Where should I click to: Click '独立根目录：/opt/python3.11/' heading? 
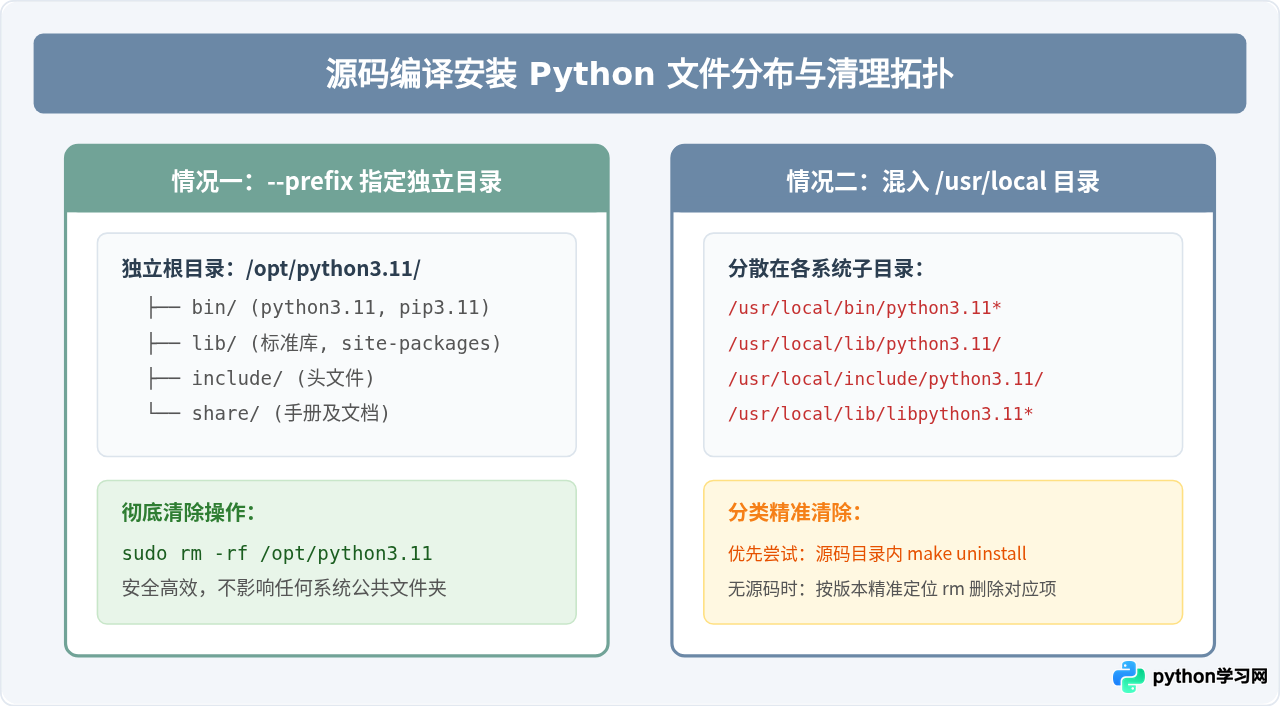(x=271, y=269)
